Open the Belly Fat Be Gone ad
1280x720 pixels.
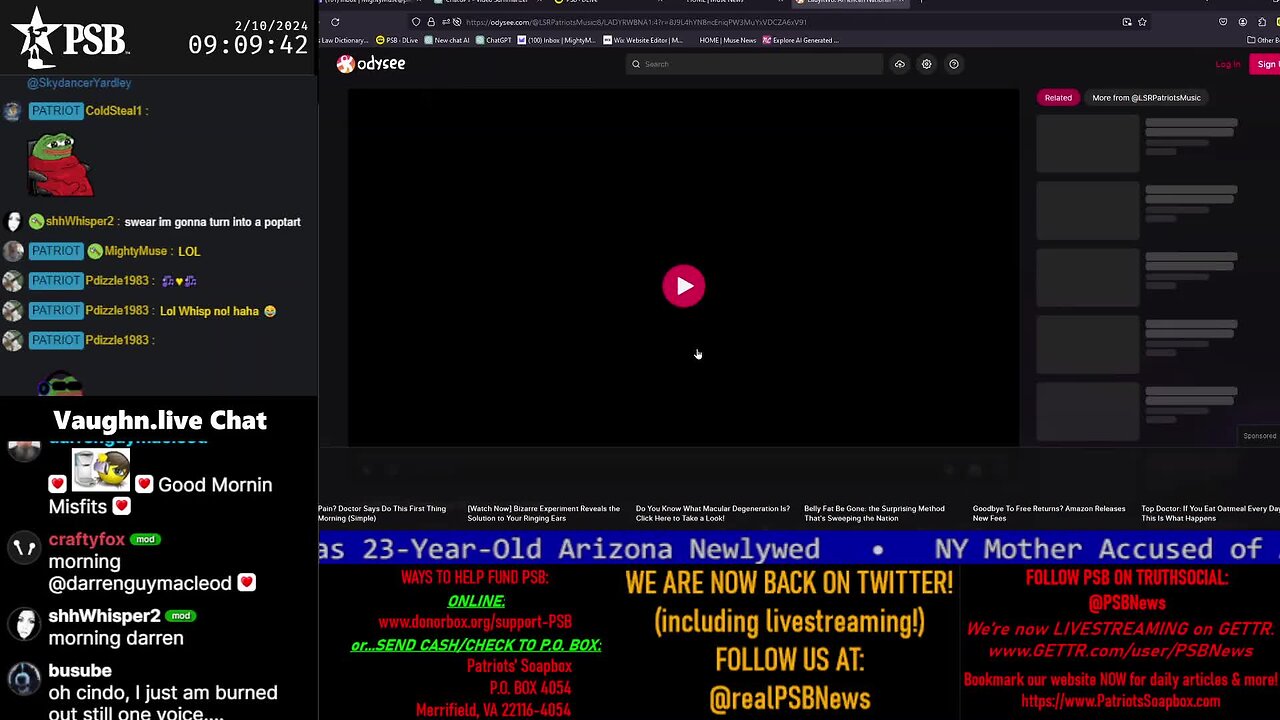coord(875,513)
